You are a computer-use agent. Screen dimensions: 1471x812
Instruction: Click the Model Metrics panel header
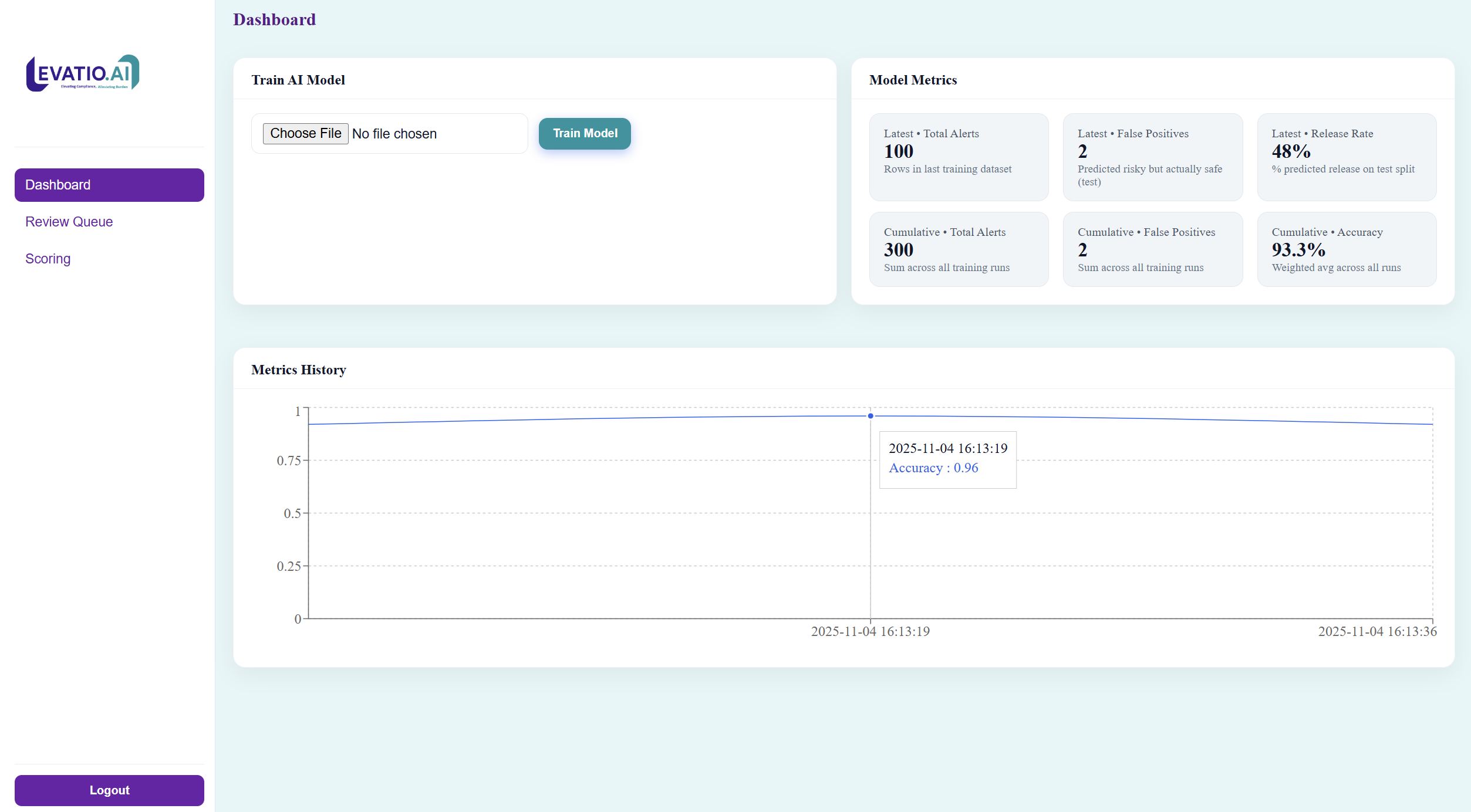[x=913, y=80]
